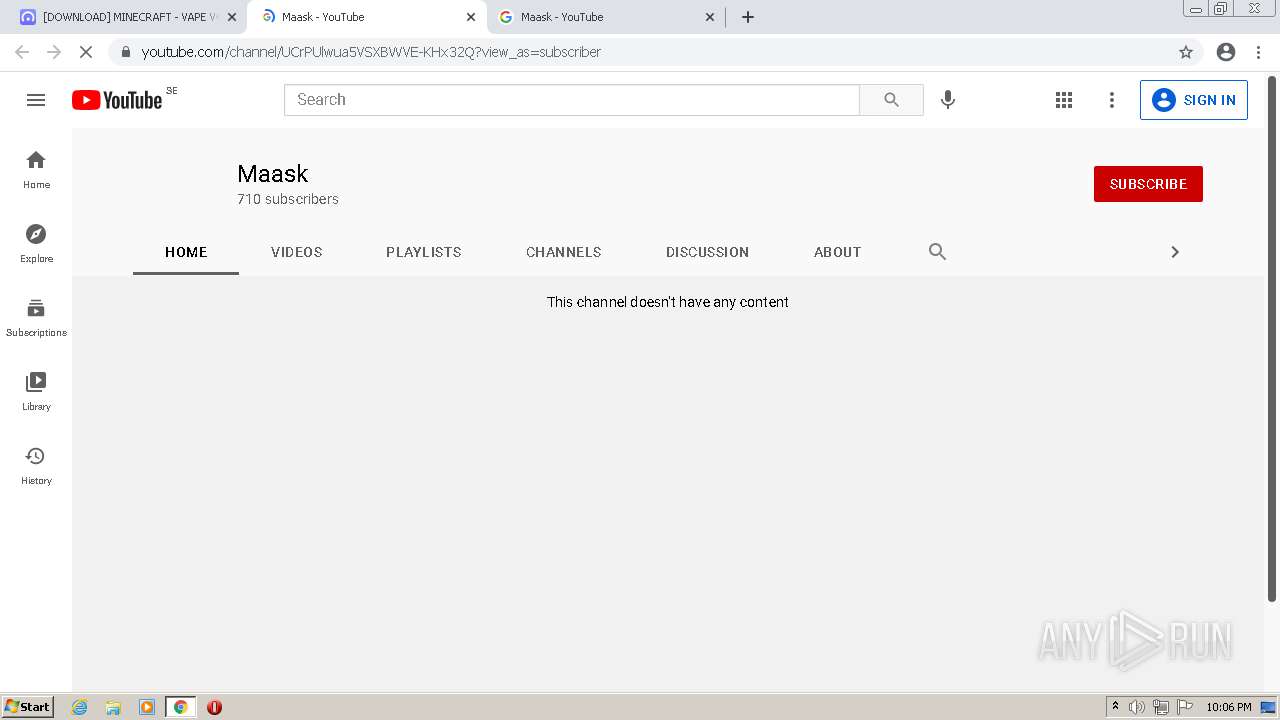Open the file explorer taskbar icon
This screenshot has width=1280, height=720.
pos(113,707)
